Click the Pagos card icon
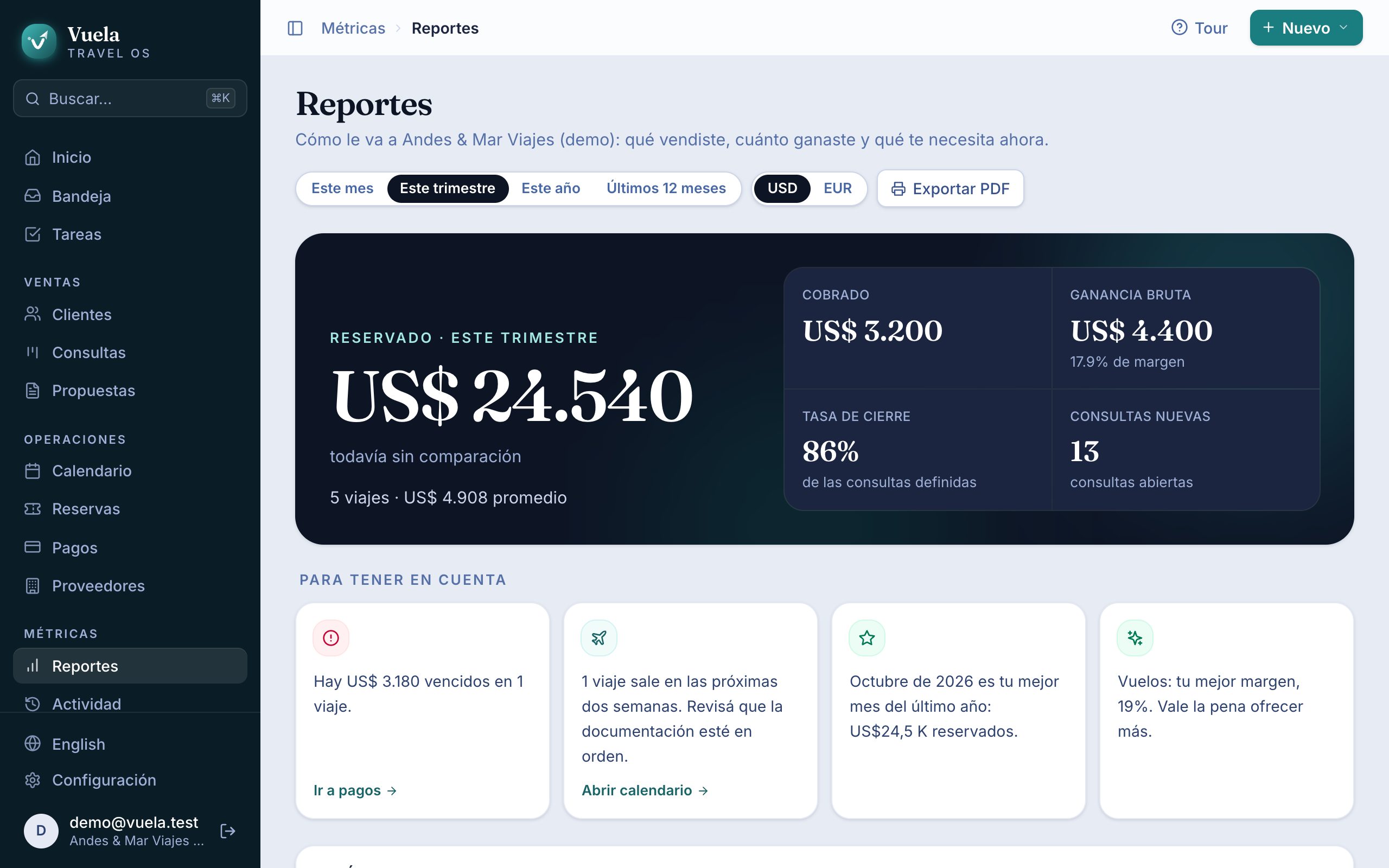The image size is (1389, 868). point(33,547)
